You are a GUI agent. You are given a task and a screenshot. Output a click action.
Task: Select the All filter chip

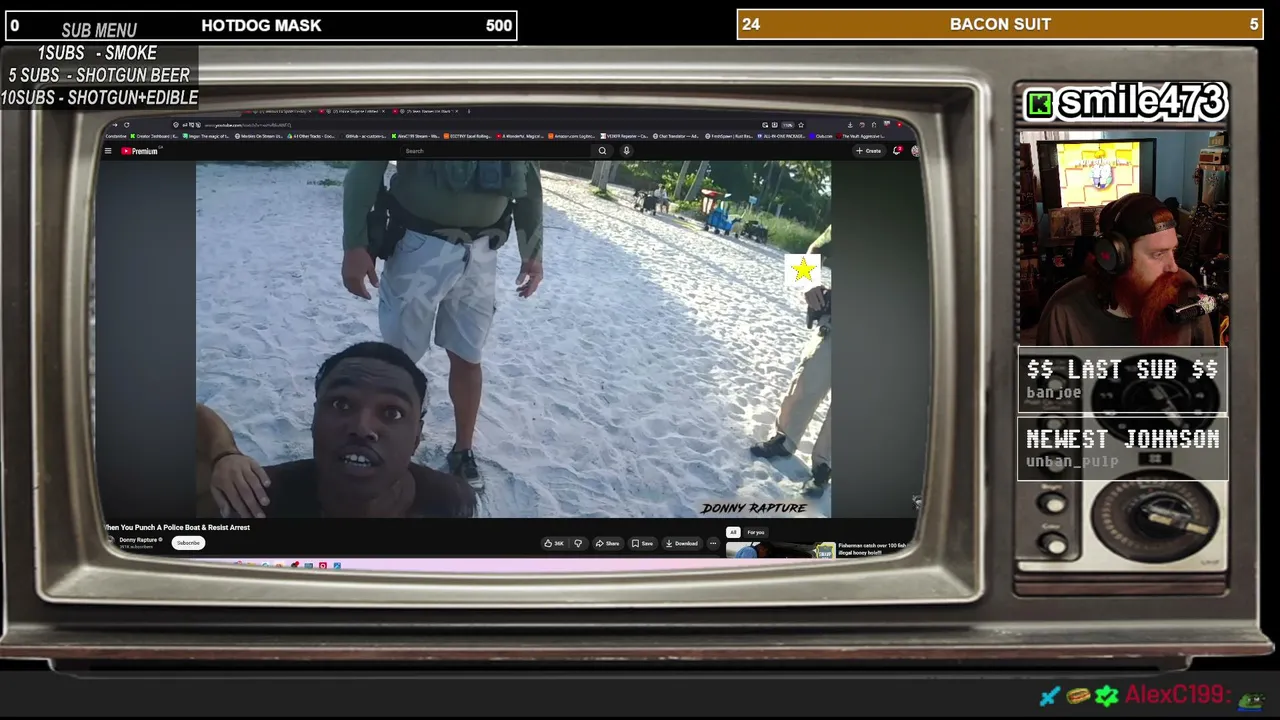[733, 532]
